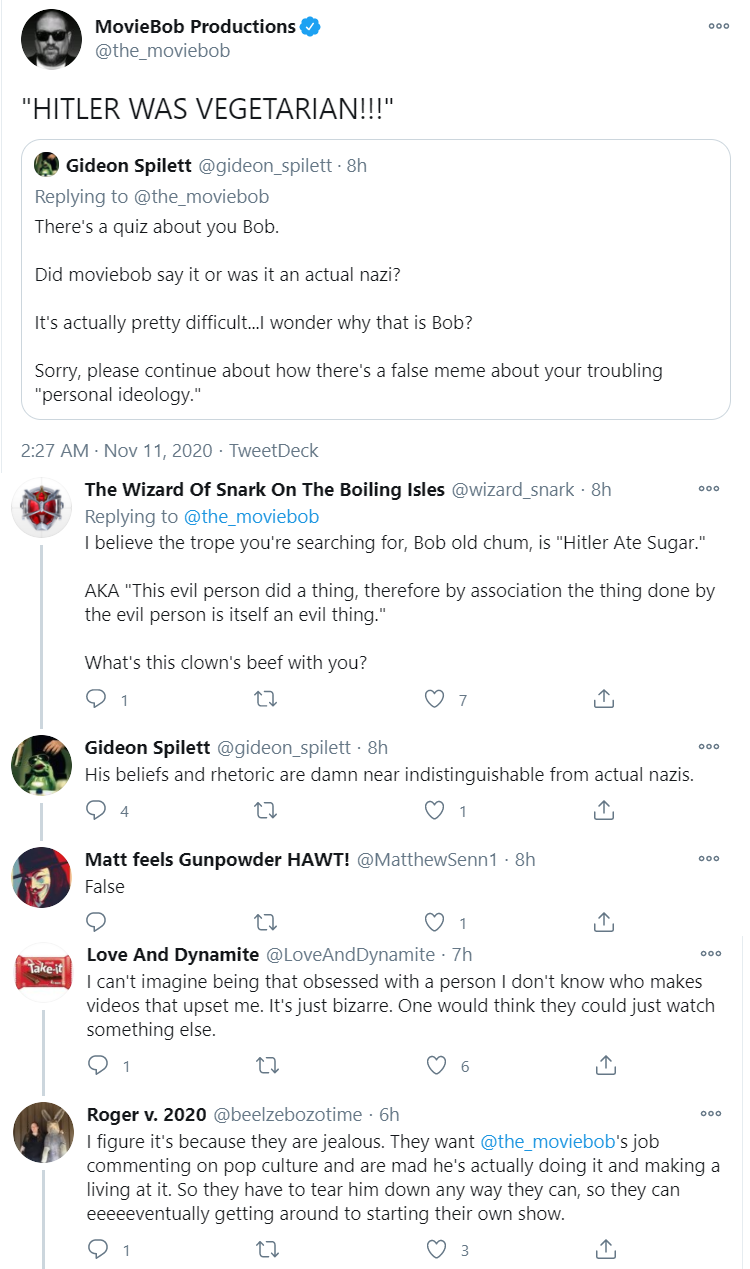
Task: Reply to Gideon Spilett's indistinguishable comment
Action: click(x=97, y=810)
